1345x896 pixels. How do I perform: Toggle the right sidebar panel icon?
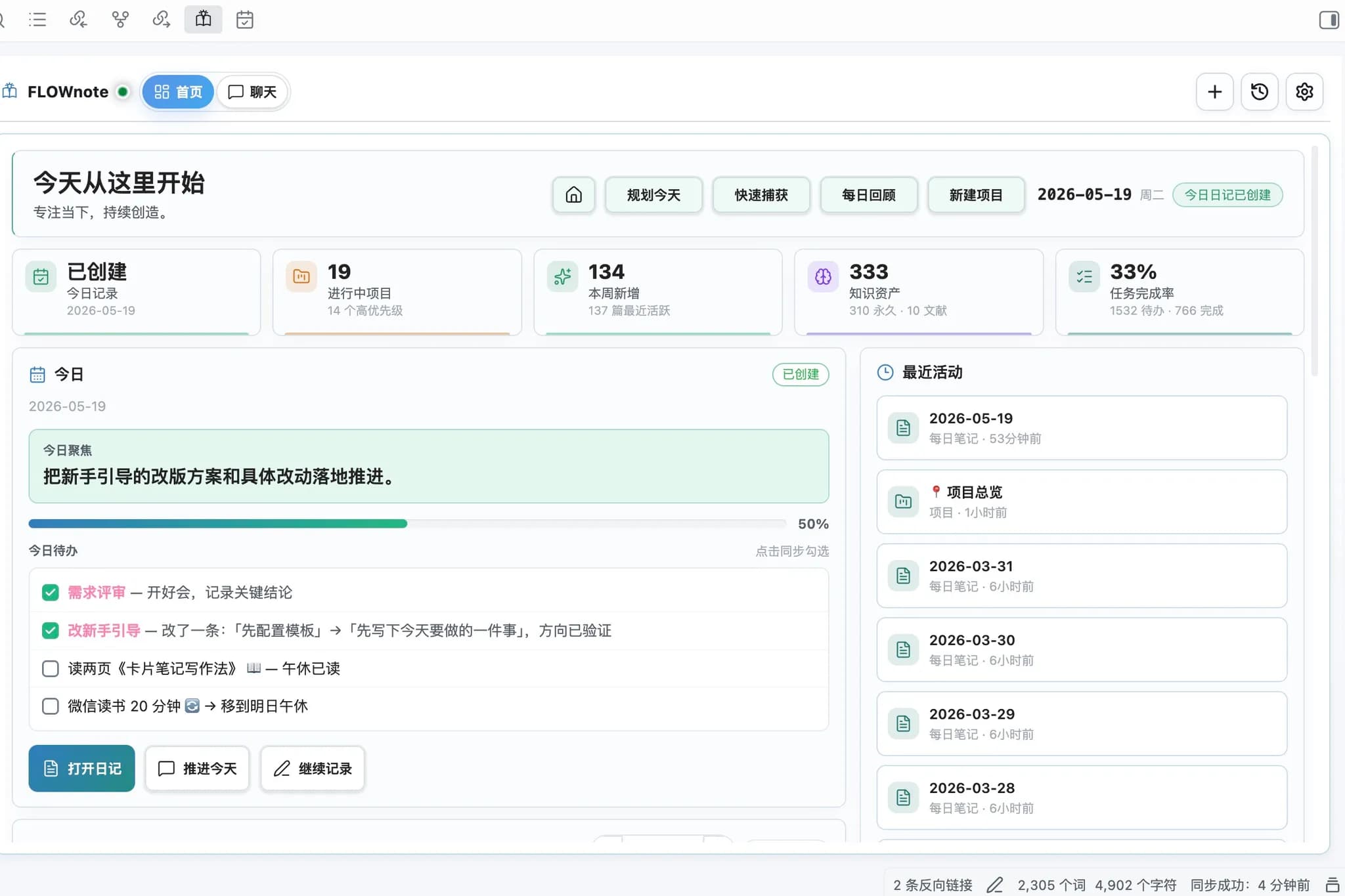pyautogui.click(x=1329, y=20)
